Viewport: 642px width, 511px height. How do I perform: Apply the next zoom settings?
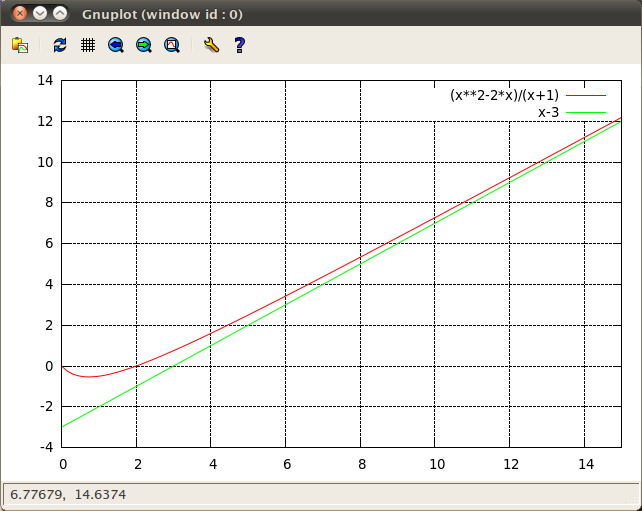144,45
